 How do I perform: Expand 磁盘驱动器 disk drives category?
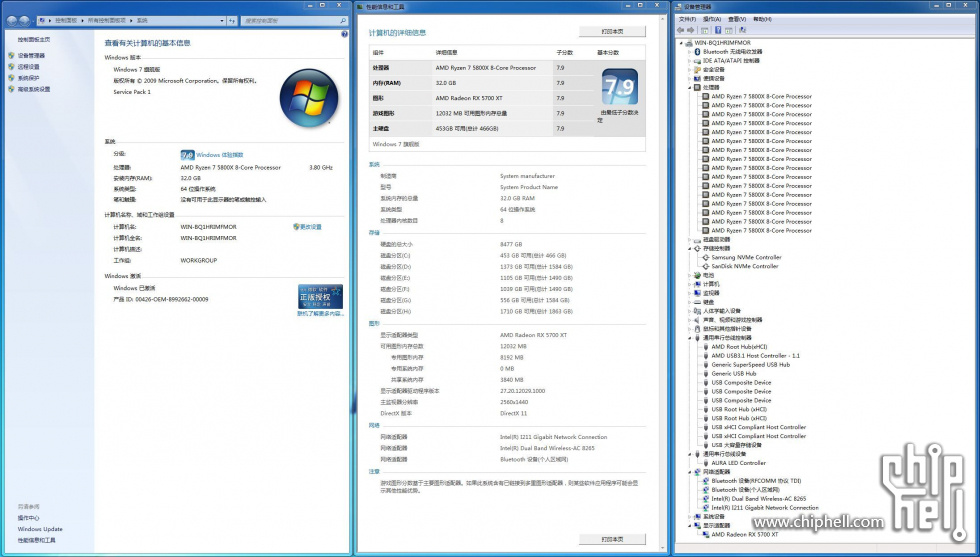(x=690, y=239)
